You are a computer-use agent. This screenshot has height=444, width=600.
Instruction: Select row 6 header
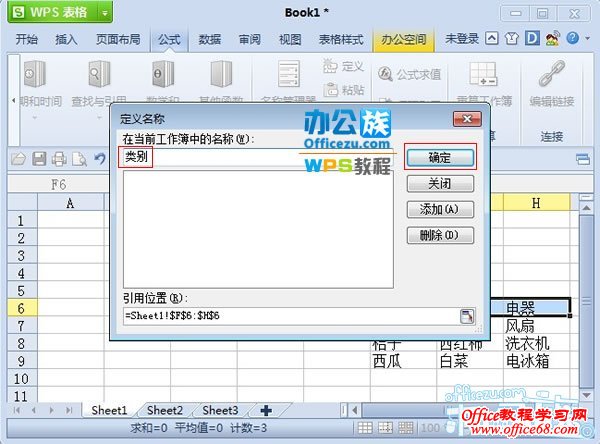coord(22,308)
